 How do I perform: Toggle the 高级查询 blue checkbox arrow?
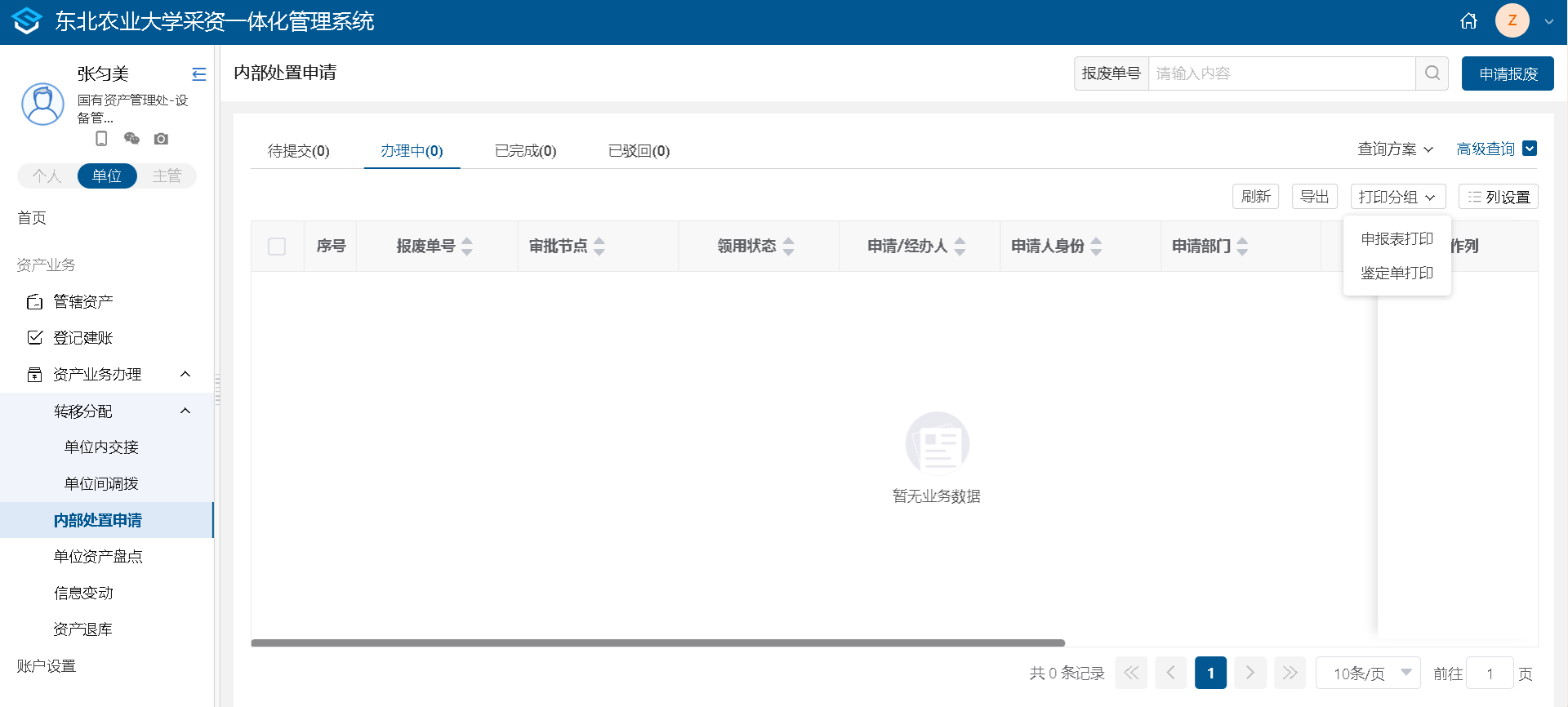[1530, 149]
